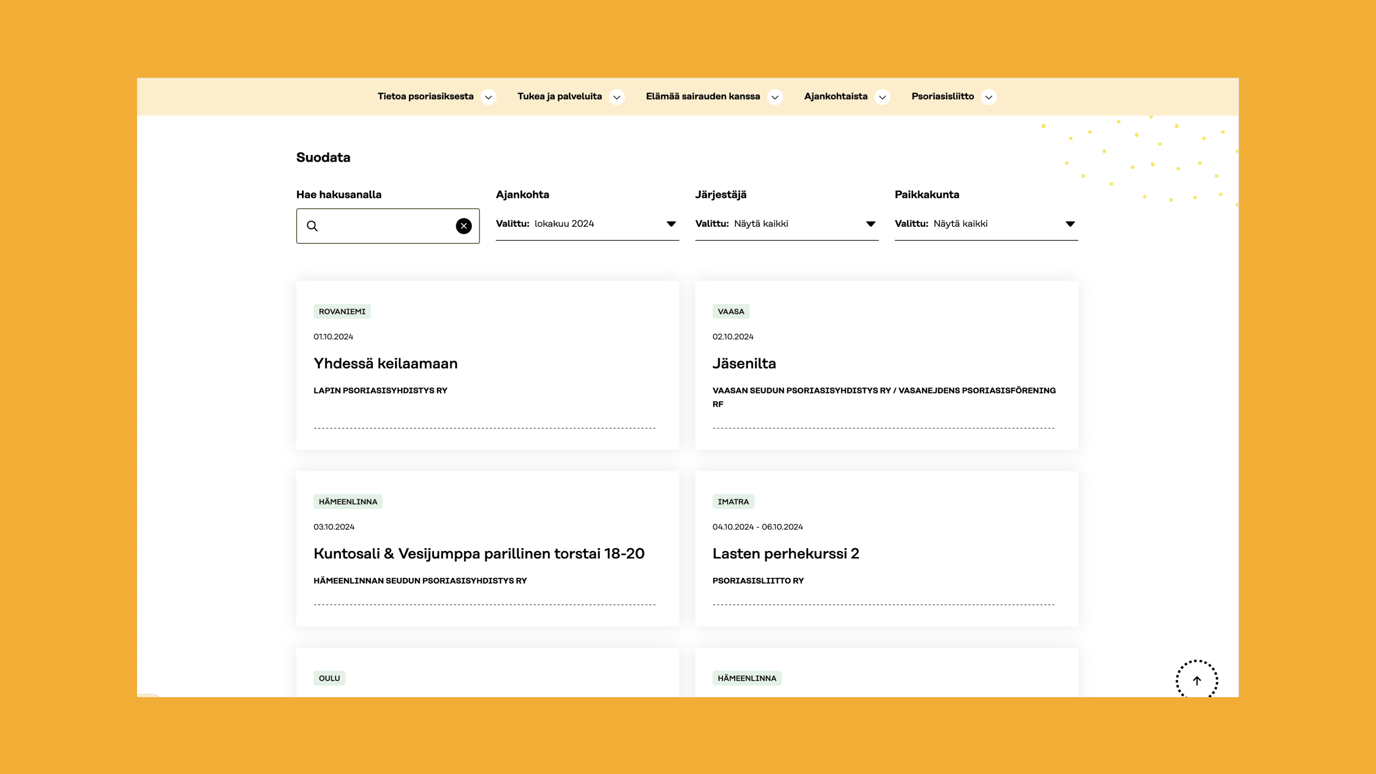Click the date 01.10.2024
This screenshot has width=1376, height=774.
pos(333,337)
